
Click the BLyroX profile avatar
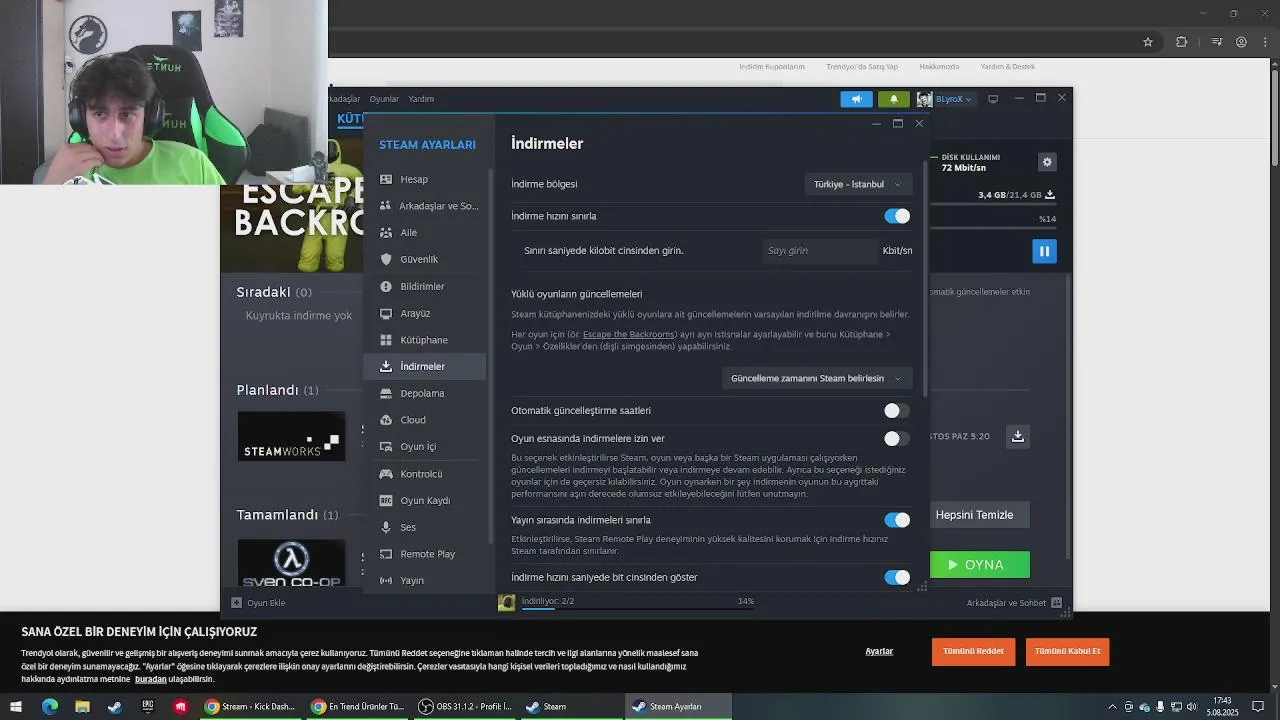[925, 99]
